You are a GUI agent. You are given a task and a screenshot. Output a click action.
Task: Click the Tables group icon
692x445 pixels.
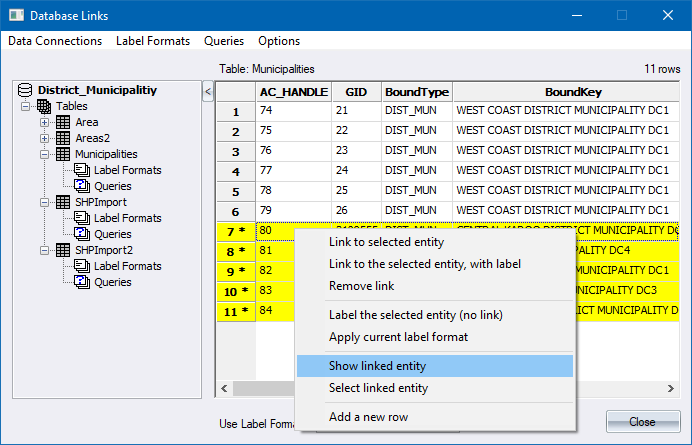[x=44, y=106]
